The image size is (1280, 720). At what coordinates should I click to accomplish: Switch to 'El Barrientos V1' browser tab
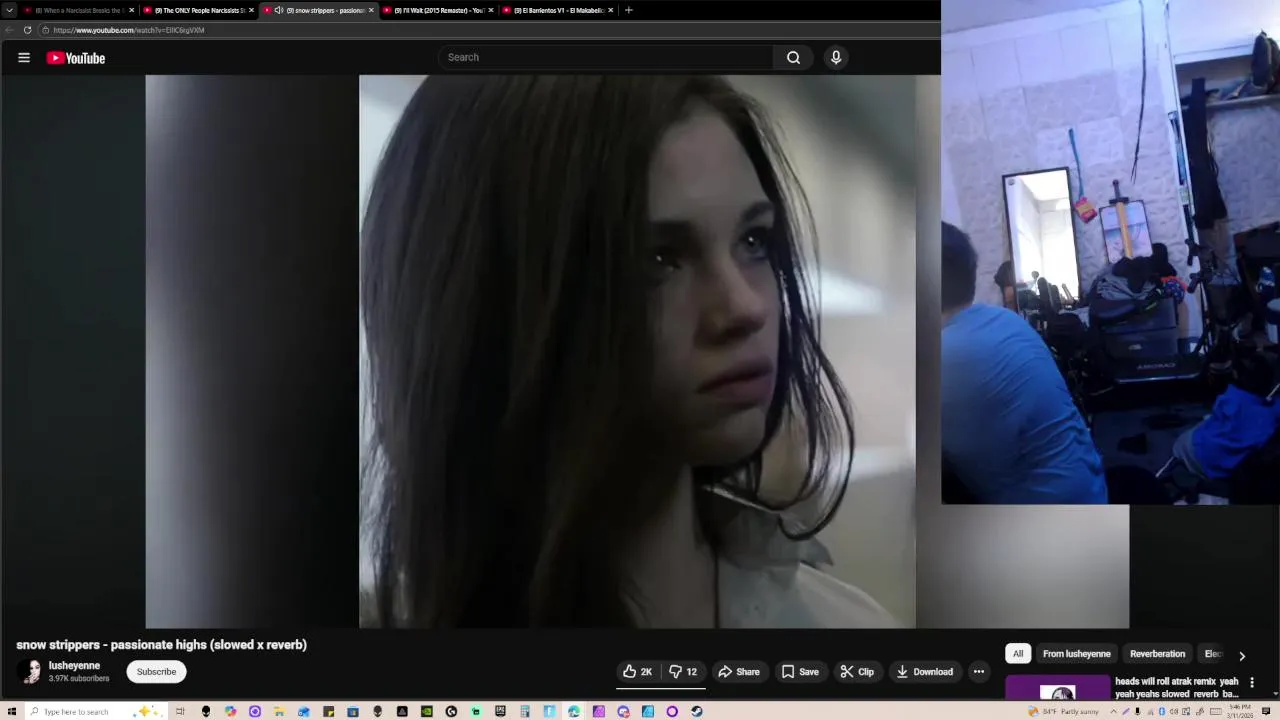point(557,10)
